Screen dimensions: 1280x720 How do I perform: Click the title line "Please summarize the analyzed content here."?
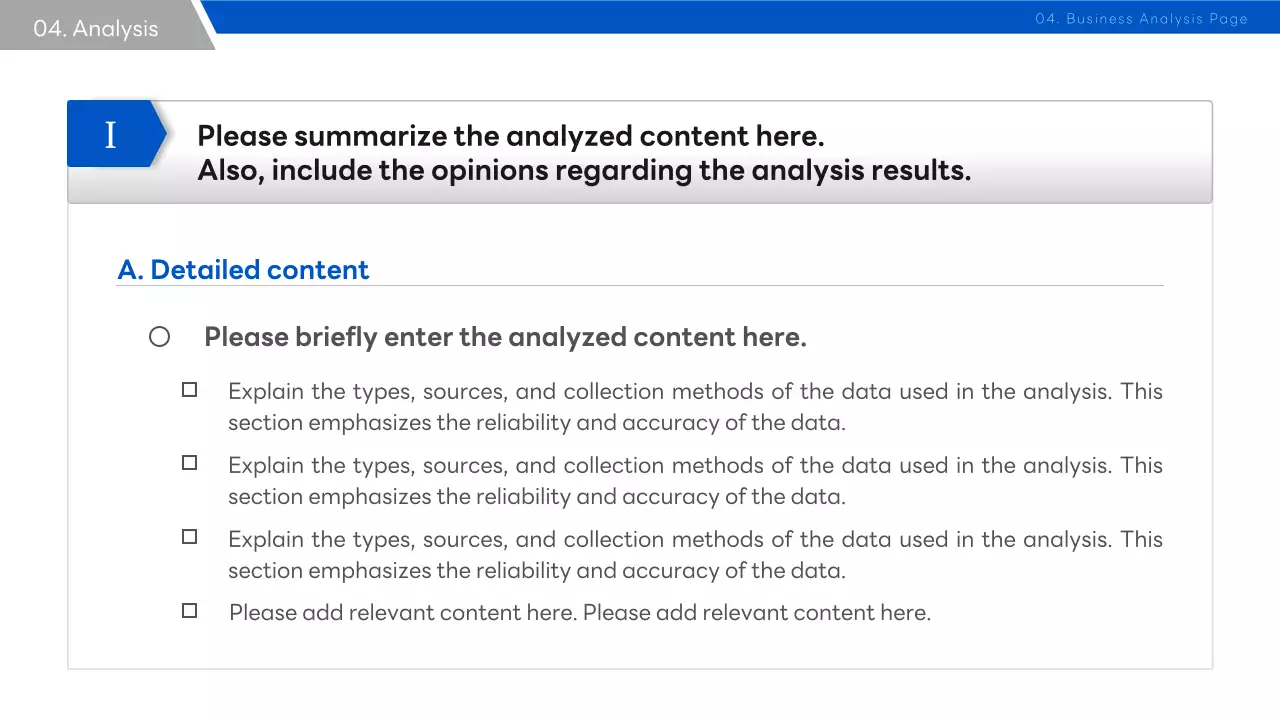click(x=510, y=136)
